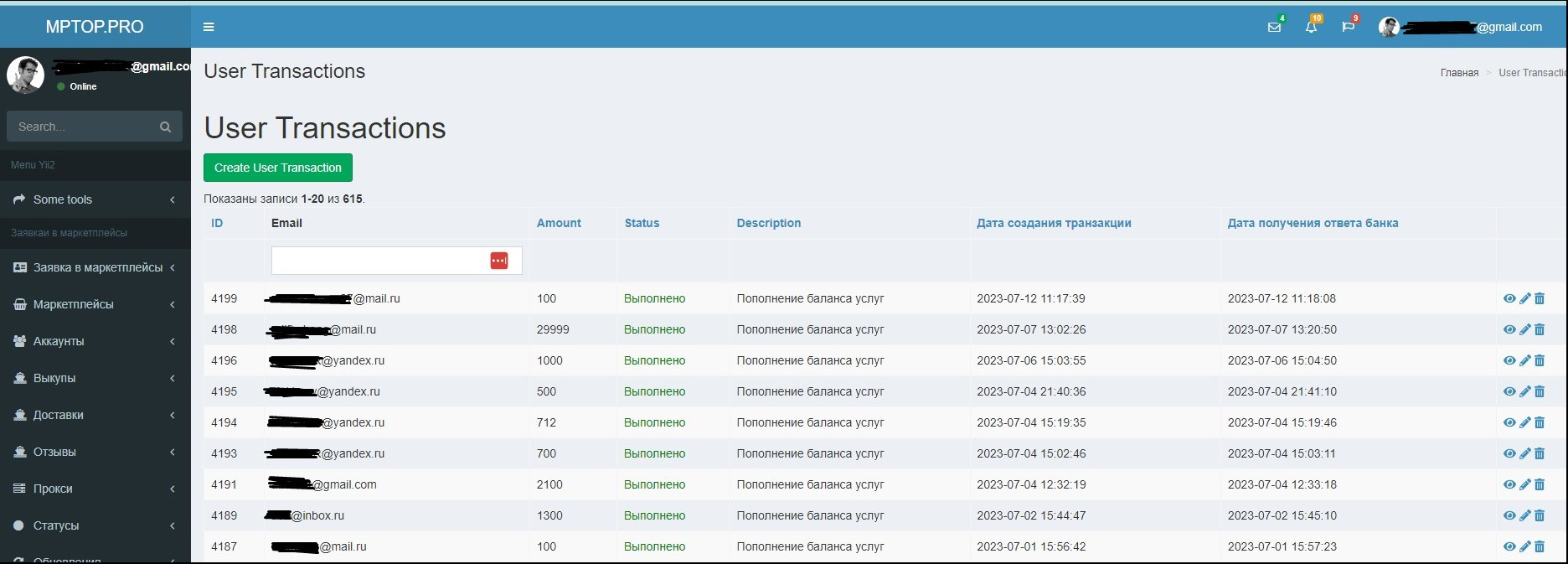
Task: View transaction 4195 with eye icon
Action: (1509, 391)
